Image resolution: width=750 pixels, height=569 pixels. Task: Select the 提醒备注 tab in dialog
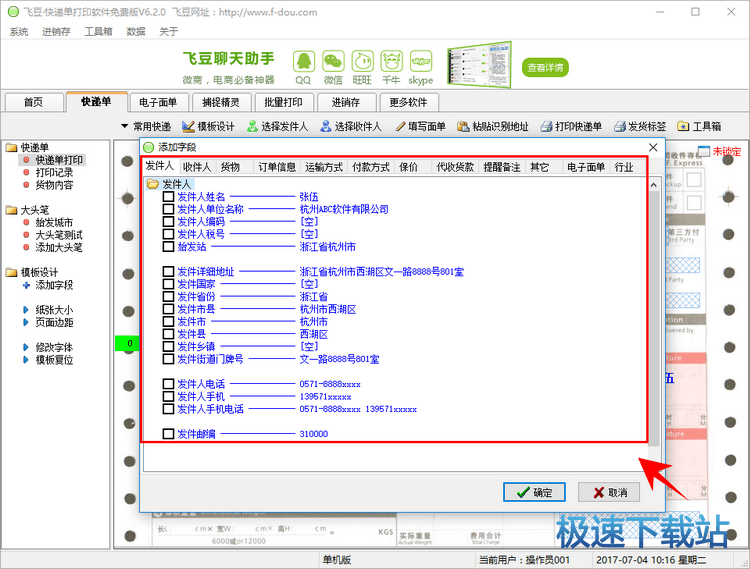coord(501,167)
